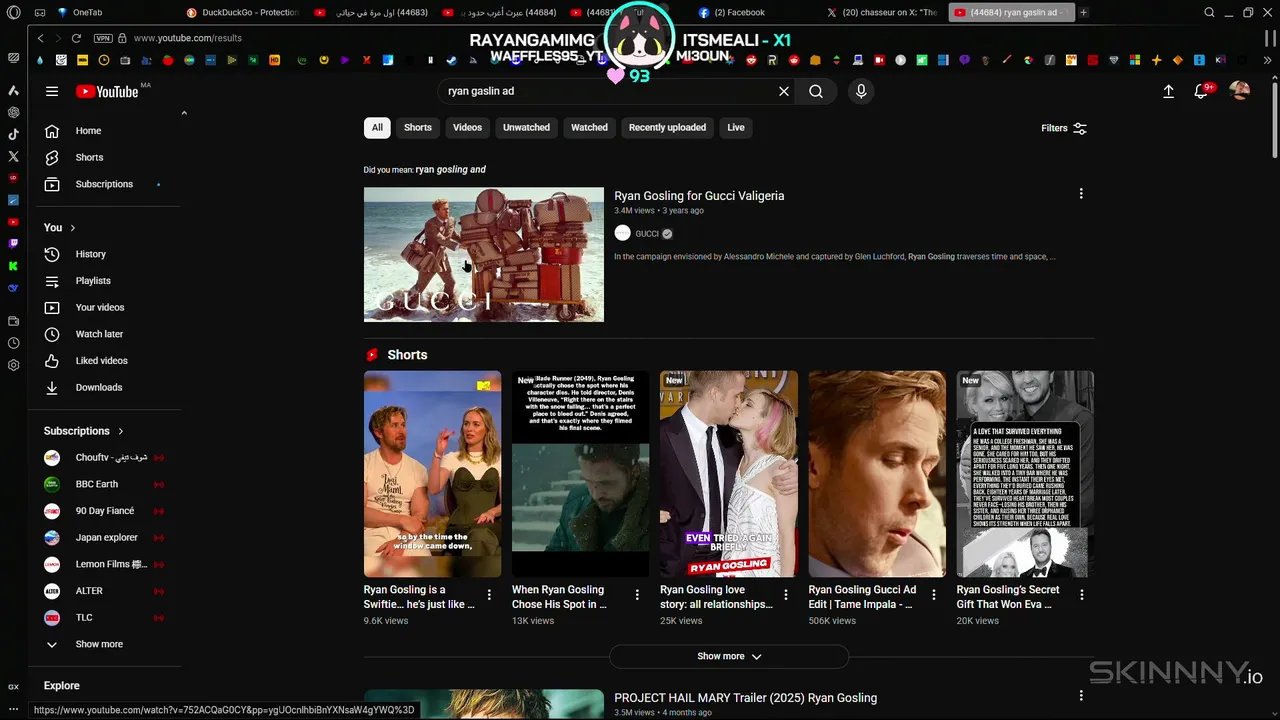Expand the You section chevron
The height and width of the screenshot is (720, 1280).
point(72,228)
